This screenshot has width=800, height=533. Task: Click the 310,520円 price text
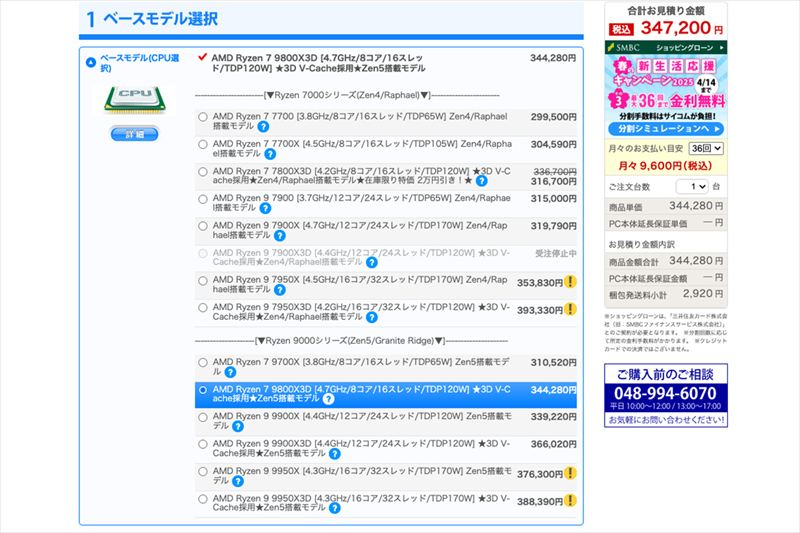click(554, 363)
